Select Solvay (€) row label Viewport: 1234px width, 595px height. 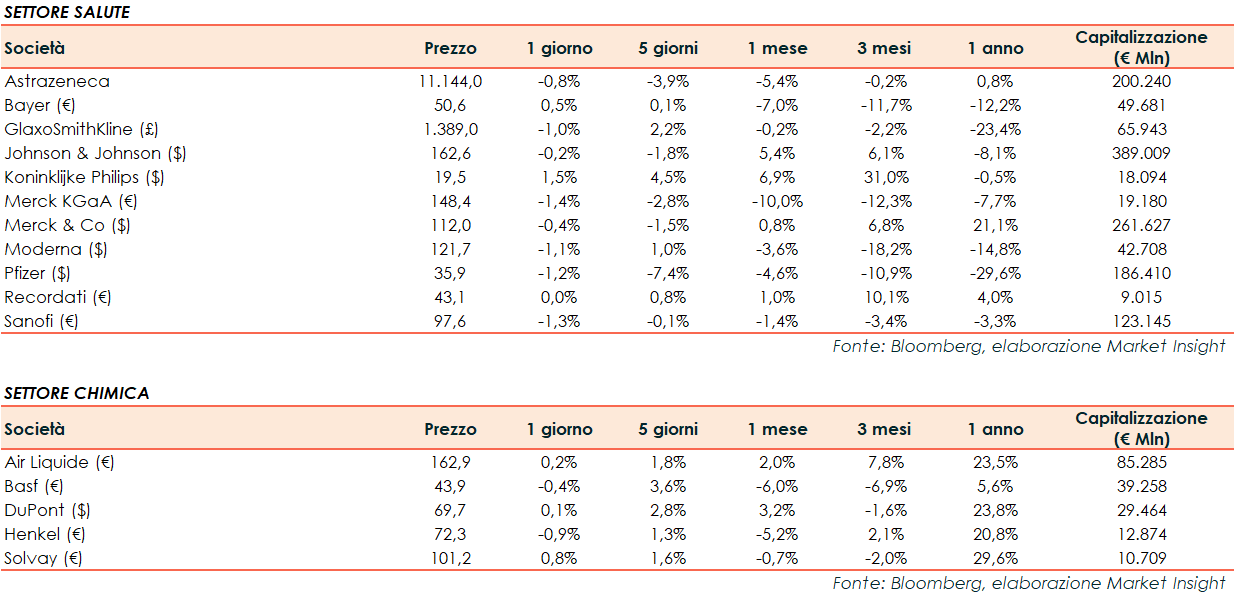[x=43, y=559]
